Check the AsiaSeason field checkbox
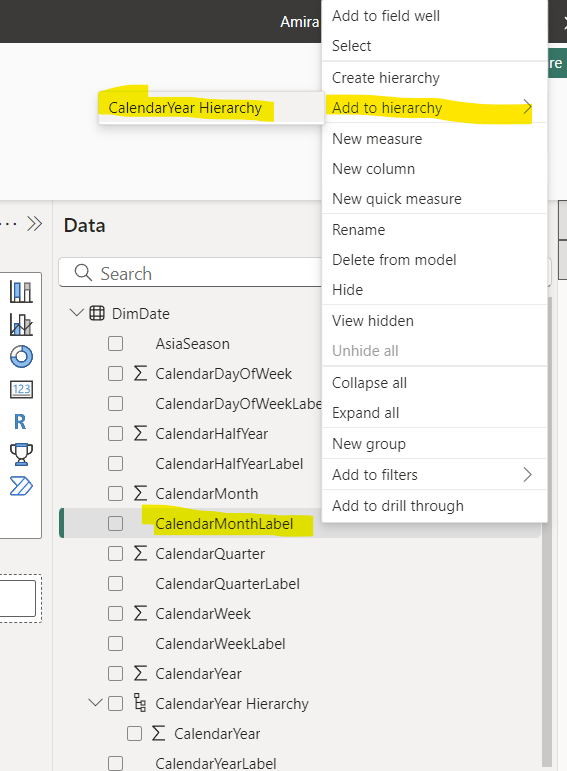This screenshot has height=771, width=567. (116, 344)
